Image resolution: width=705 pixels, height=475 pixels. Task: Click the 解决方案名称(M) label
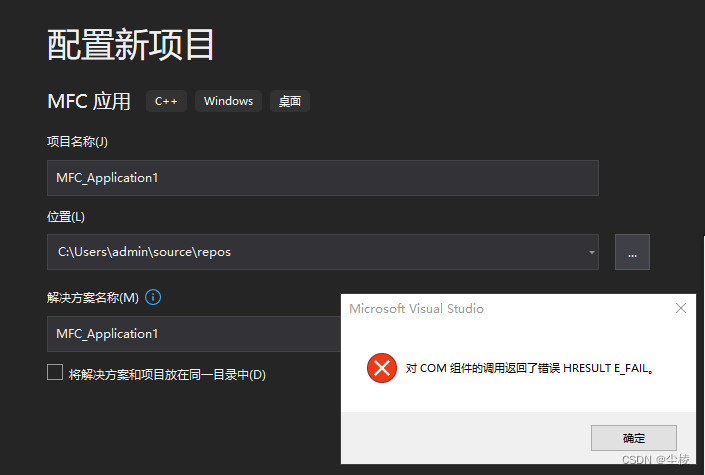click(93, 298)
